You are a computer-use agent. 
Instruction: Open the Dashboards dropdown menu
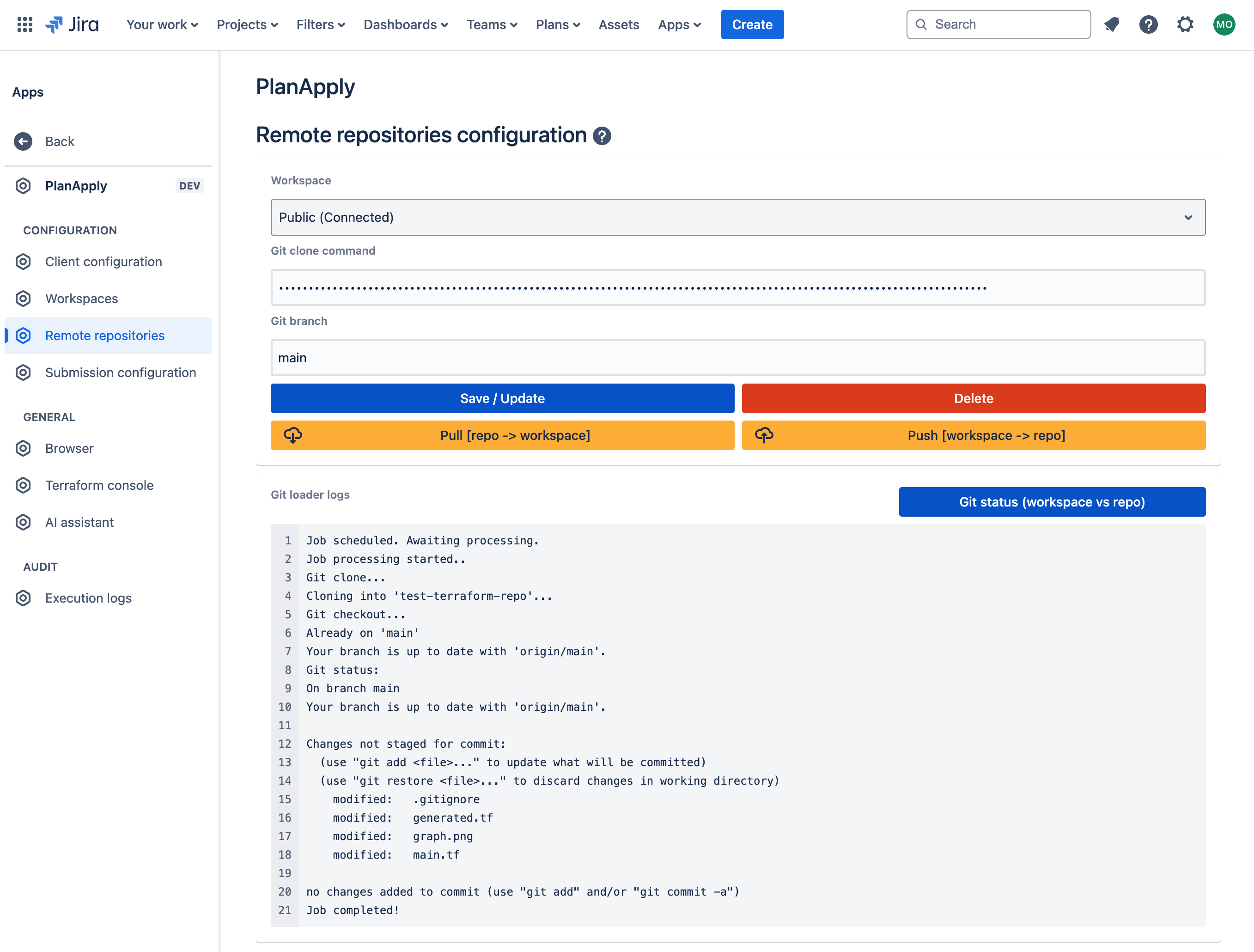406,24
